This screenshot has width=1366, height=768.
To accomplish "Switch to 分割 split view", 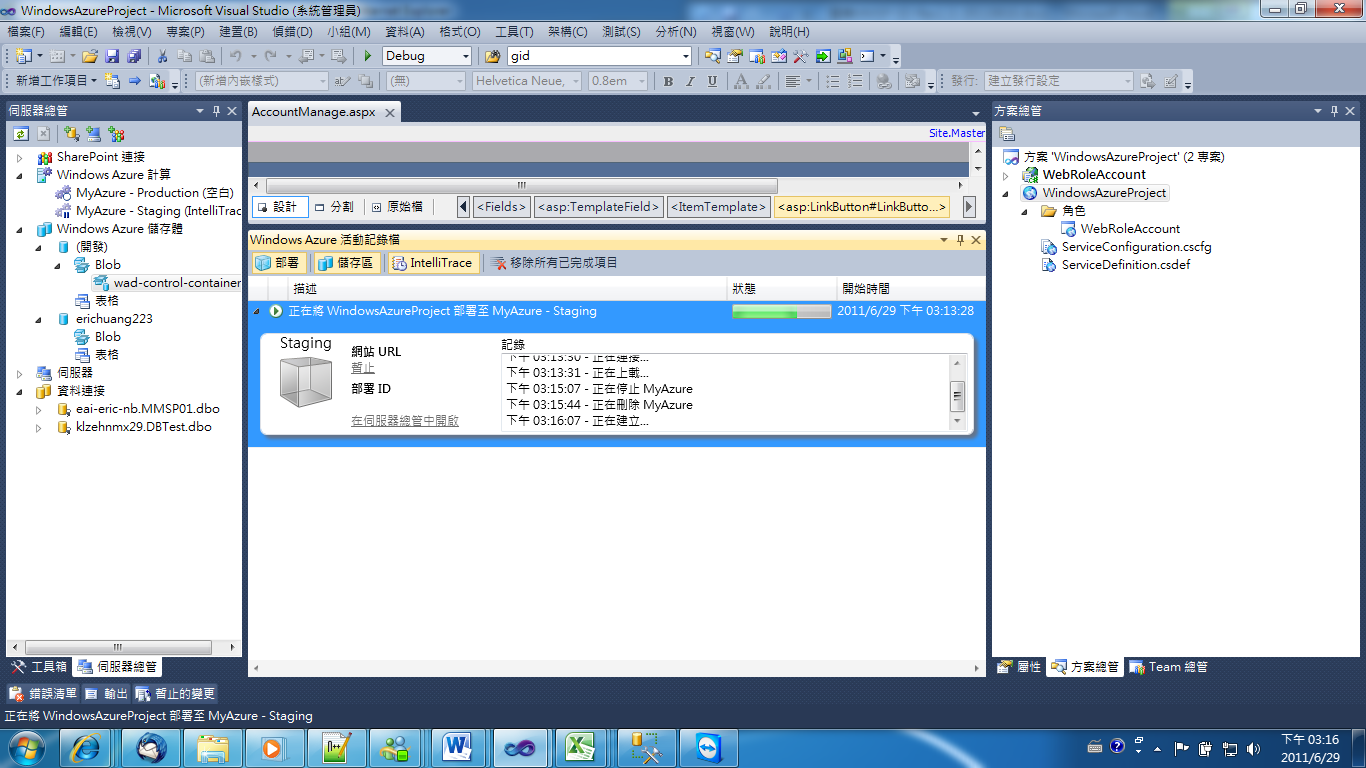I will (x=334, y=207).
